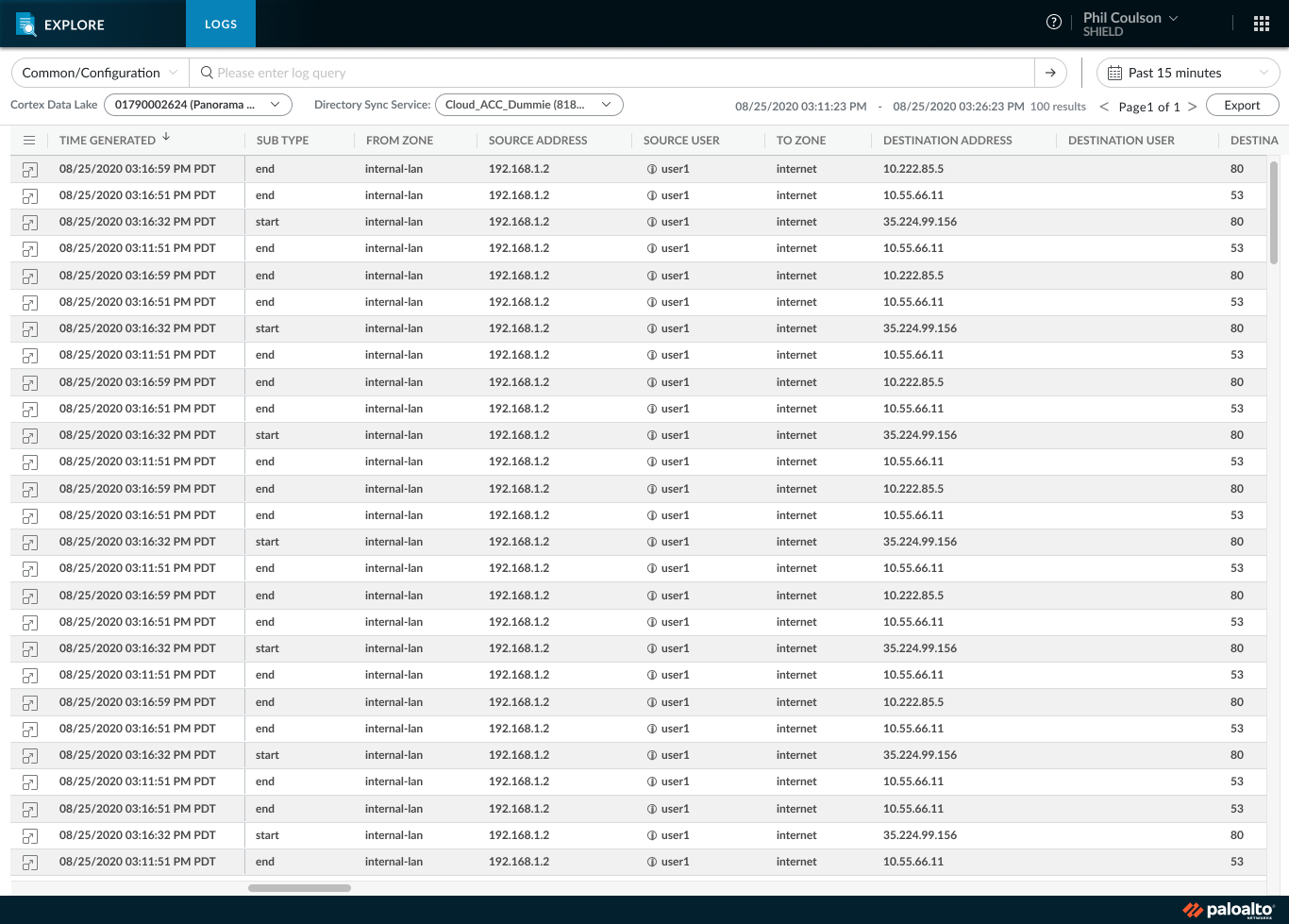Screen dimensions: 1289x924
Task: Click the Export button
Action: click(x=1242, y=106)
